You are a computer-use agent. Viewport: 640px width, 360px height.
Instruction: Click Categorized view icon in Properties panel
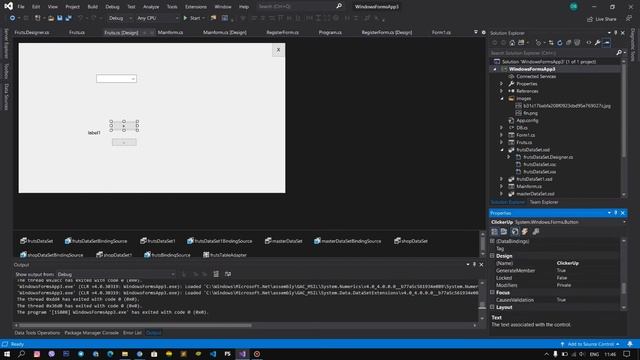coord(495,231)
